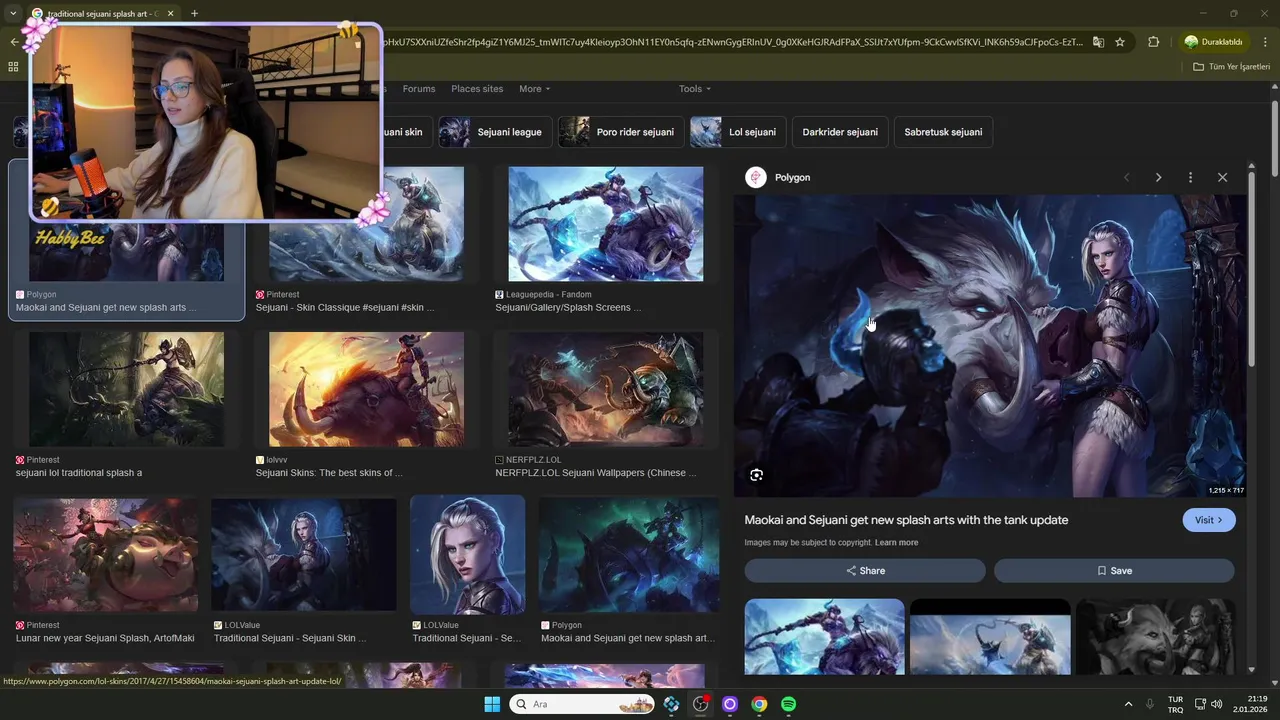Click the preview panel vertical scrollbar
The image size is (1280, 720).
coord(1251,270)
